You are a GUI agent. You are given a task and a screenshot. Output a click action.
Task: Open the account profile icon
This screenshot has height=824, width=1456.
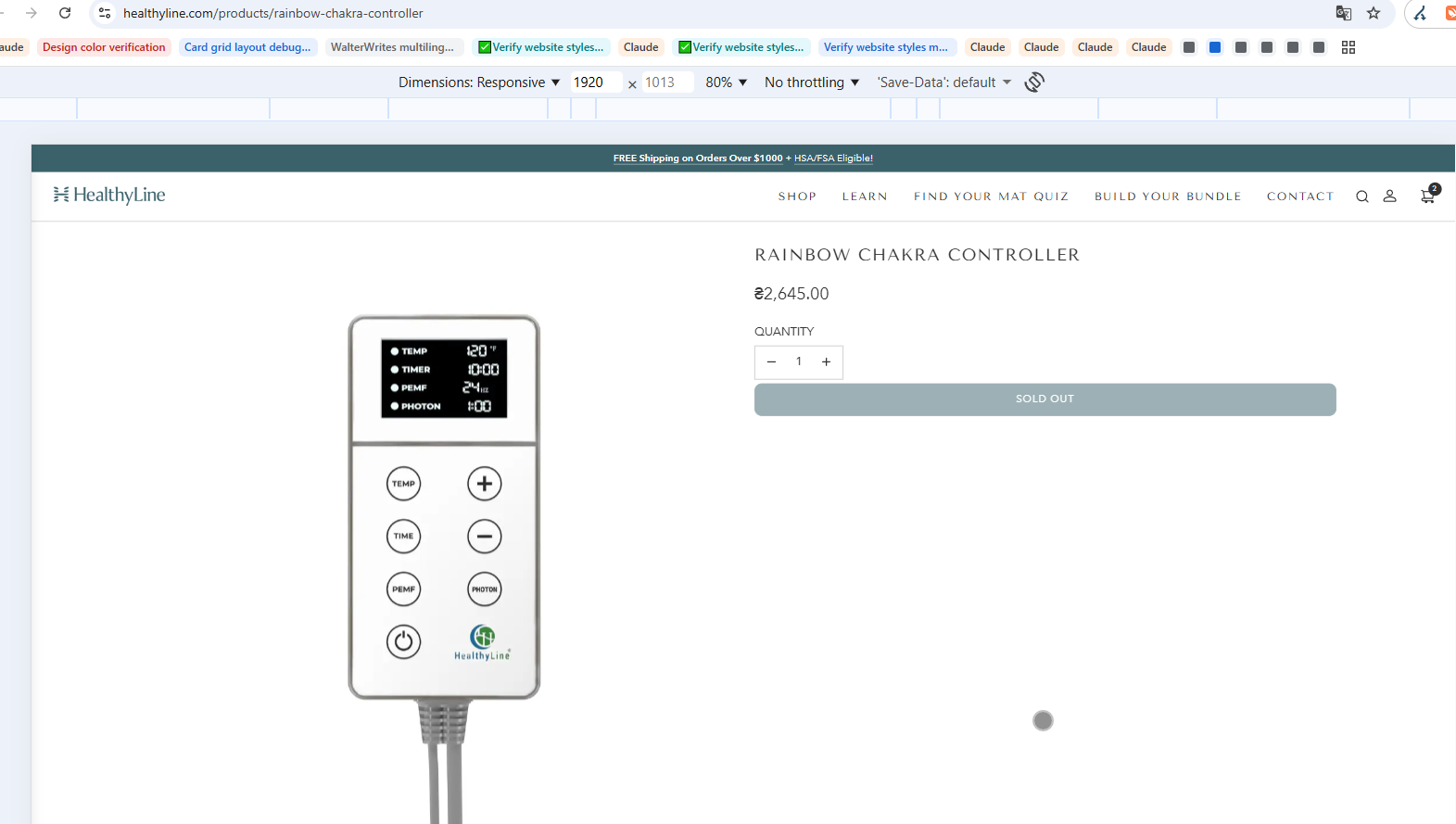[1390, 196]
